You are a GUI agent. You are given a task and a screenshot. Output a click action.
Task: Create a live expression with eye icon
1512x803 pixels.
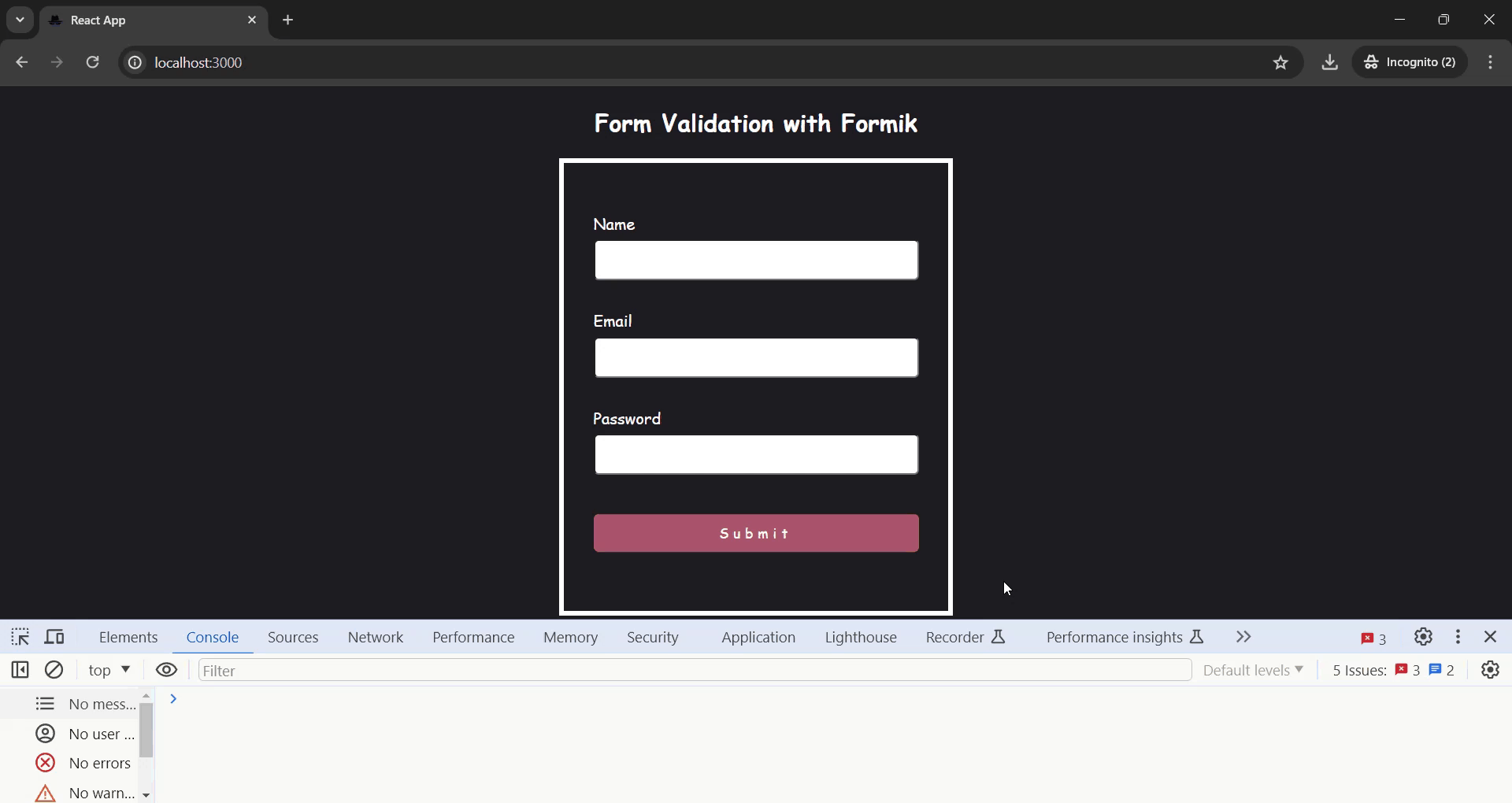point(166,670)
